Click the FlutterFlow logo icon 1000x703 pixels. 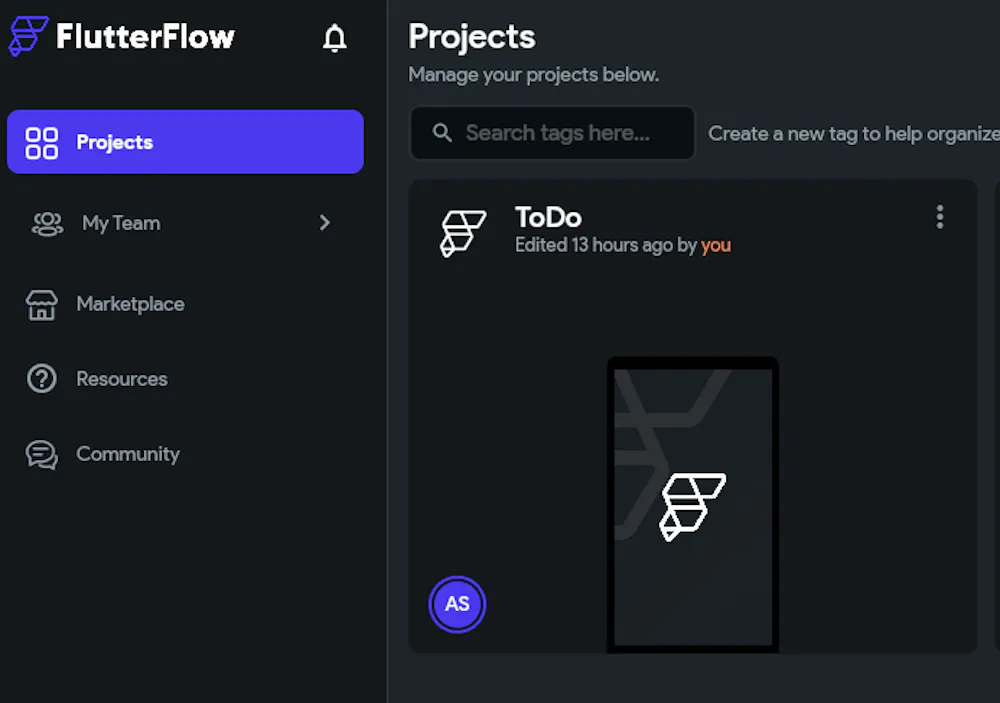coord(28,36)
